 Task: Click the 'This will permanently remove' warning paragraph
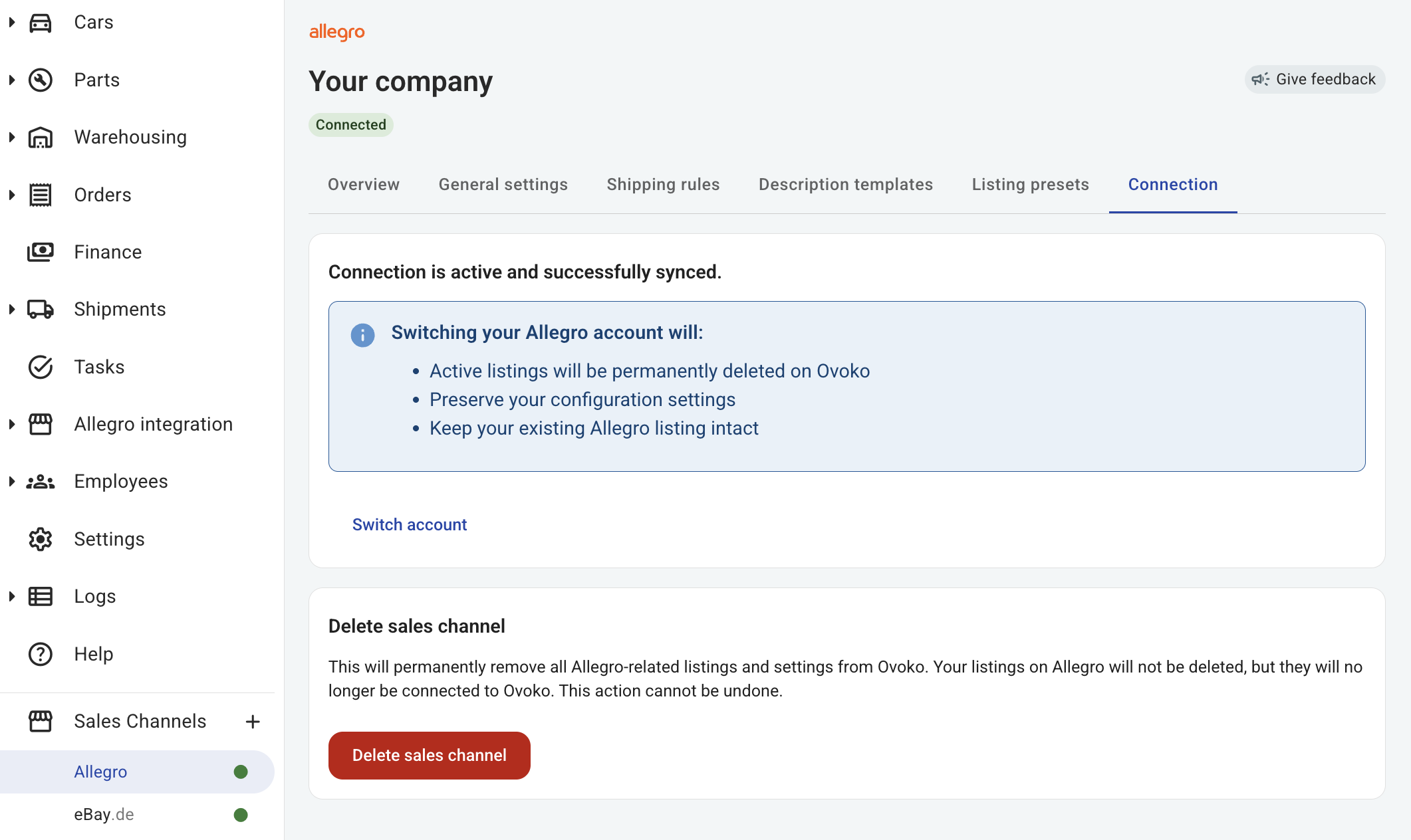pyautogui.click(x=846, y=679)
